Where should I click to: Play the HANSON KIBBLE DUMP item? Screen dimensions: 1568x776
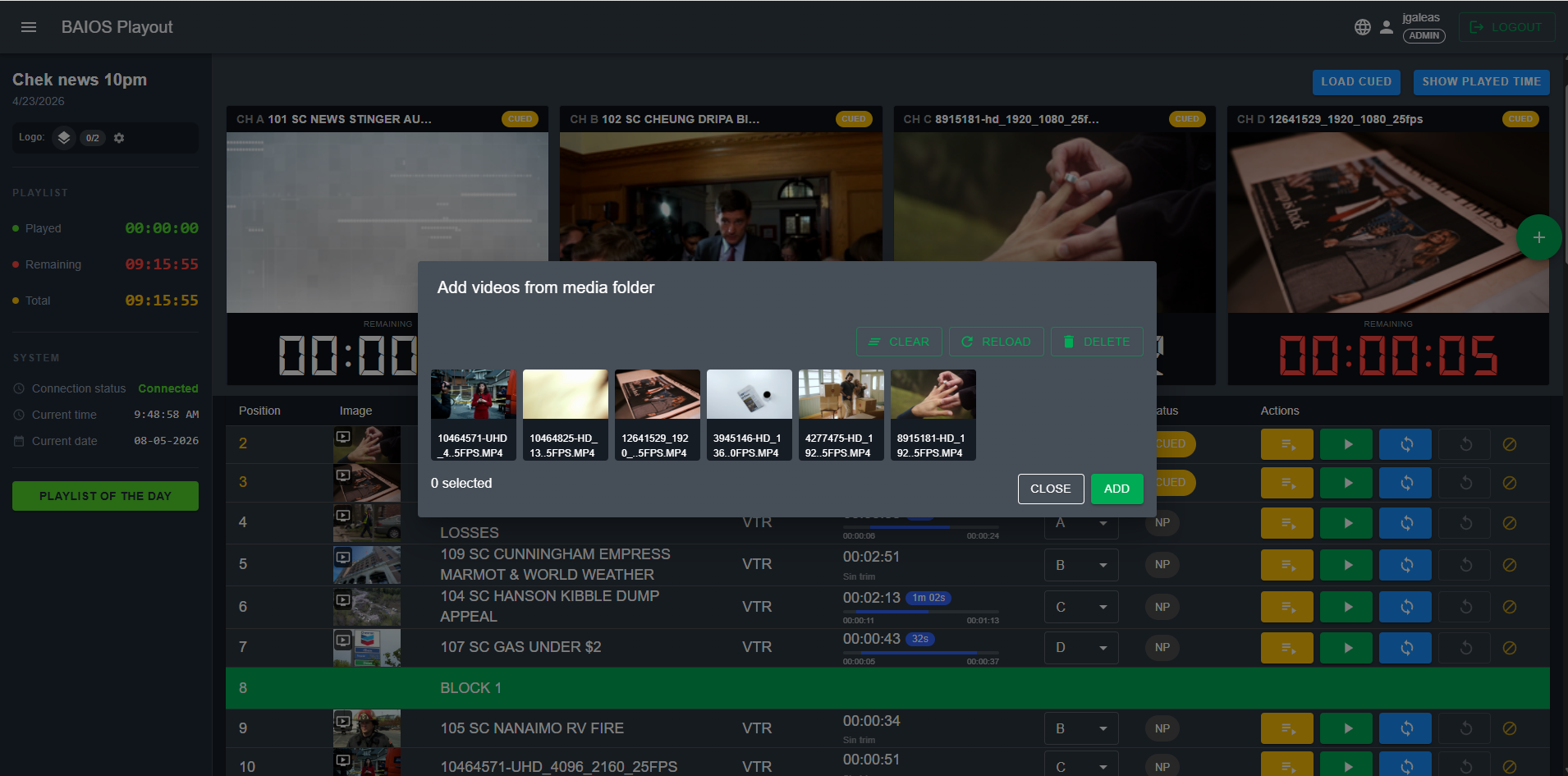click(x=1346, y=607)
